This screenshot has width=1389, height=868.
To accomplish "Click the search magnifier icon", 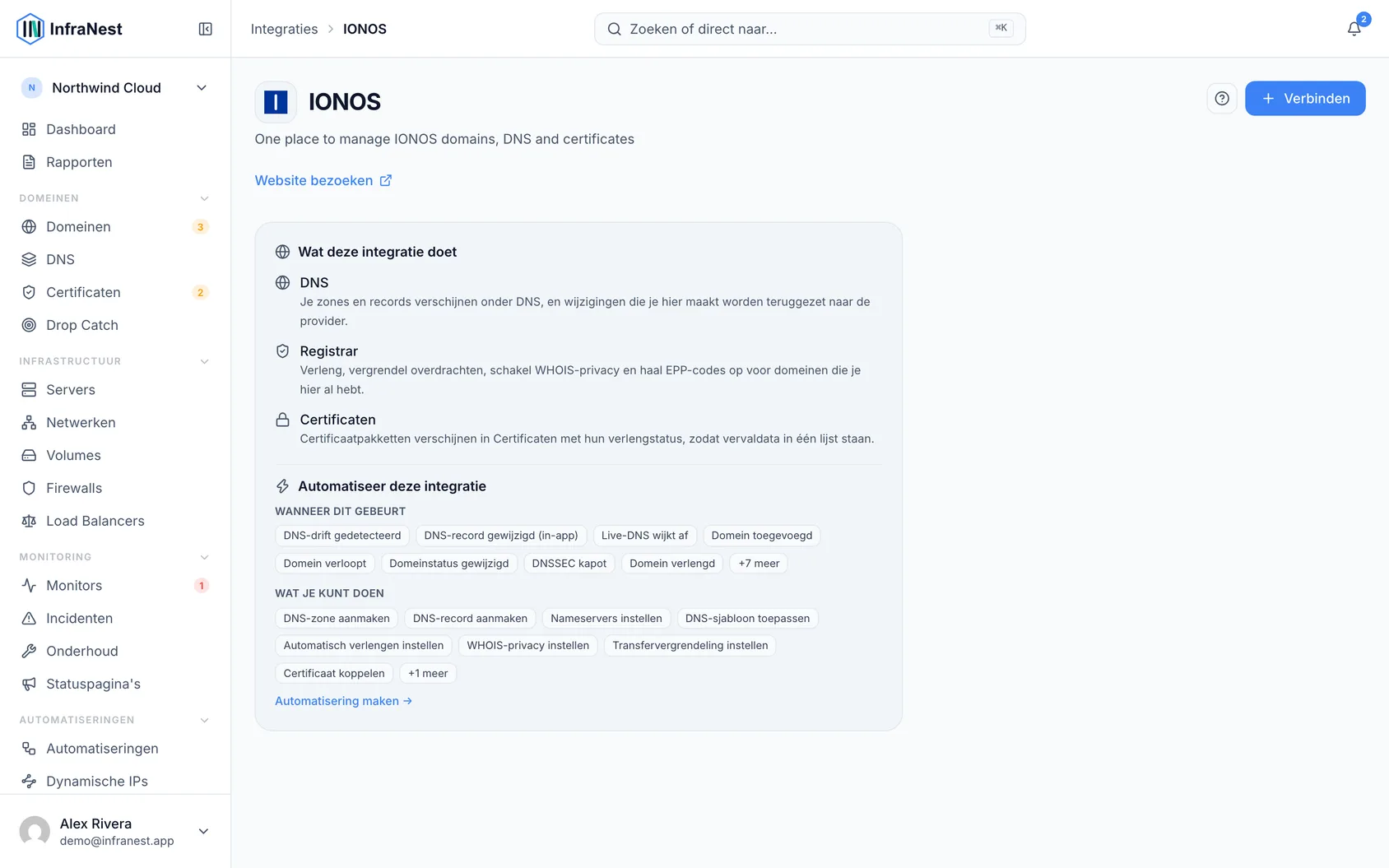I will point(614,29).
